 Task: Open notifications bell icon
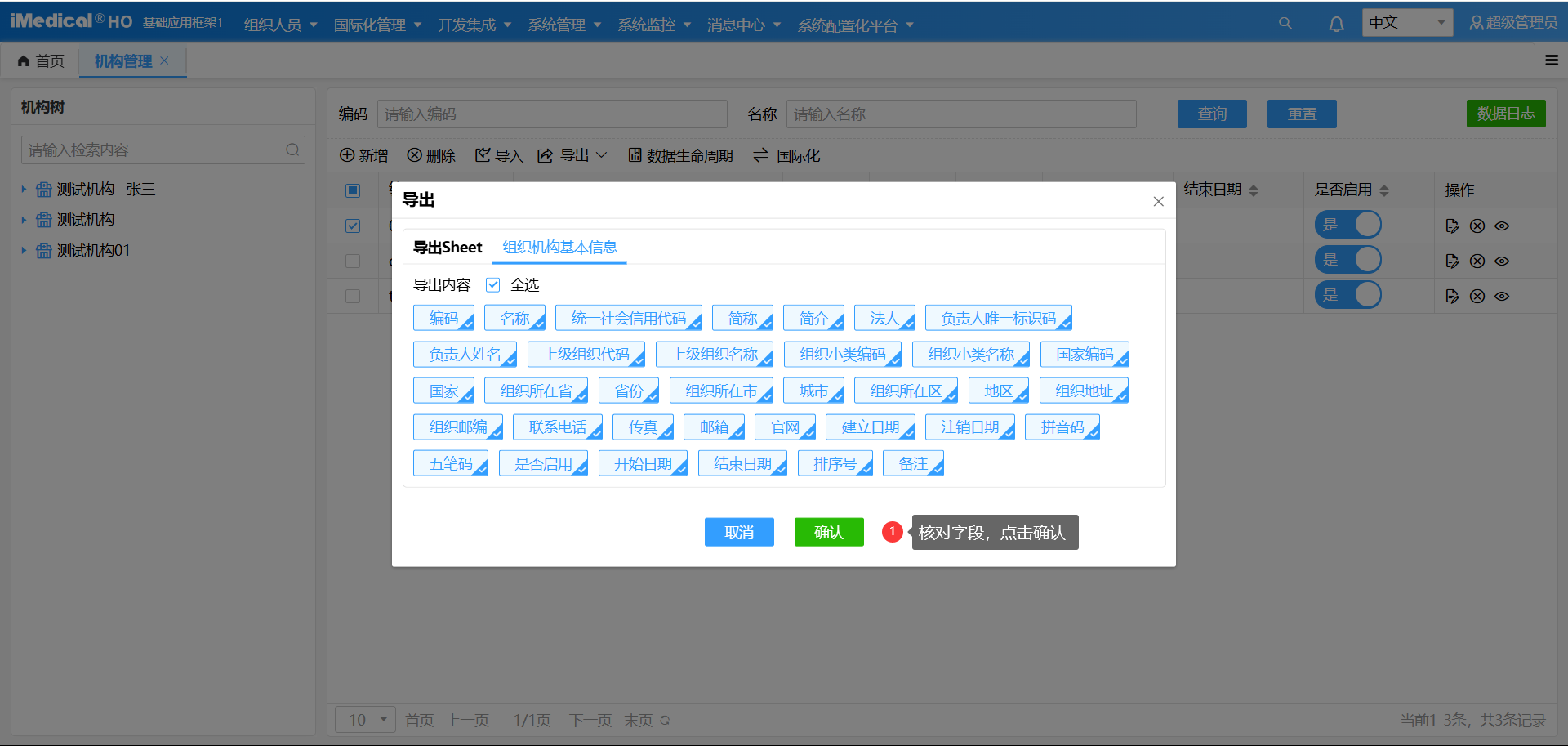coord(1336,24)
